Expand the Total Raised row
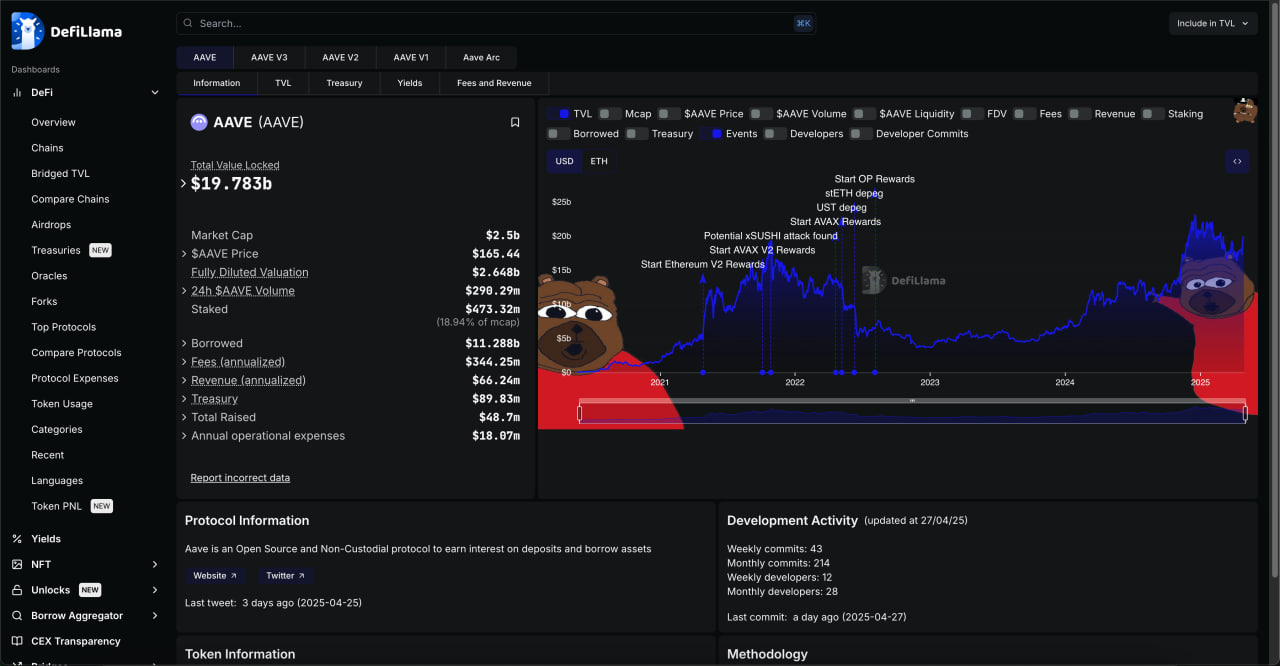This screenshot has width=1280, height=666. [x=184, y=417]
